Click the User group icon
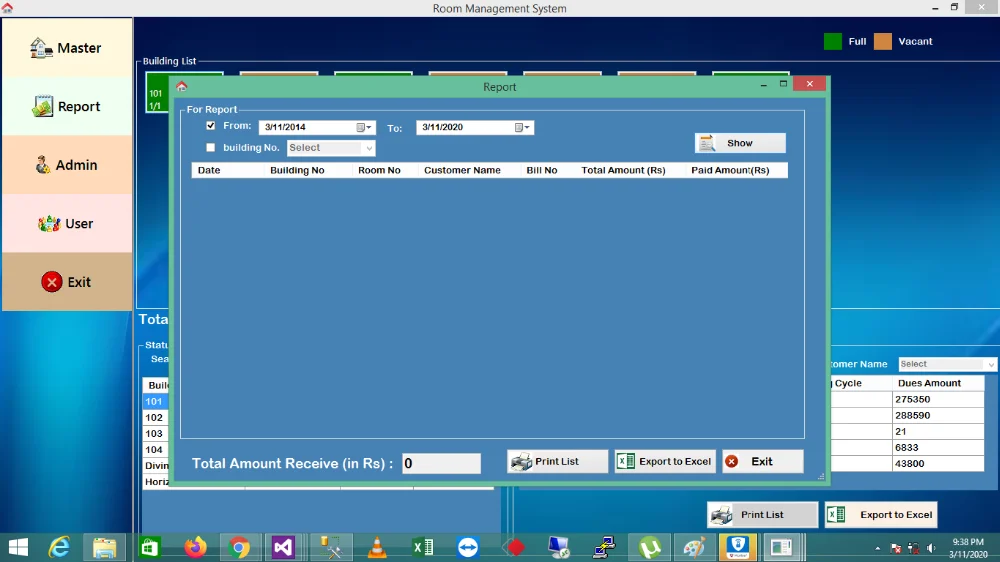Image resolution: width=1000 pixels, height=562 pixels. [x=49, y=224]
